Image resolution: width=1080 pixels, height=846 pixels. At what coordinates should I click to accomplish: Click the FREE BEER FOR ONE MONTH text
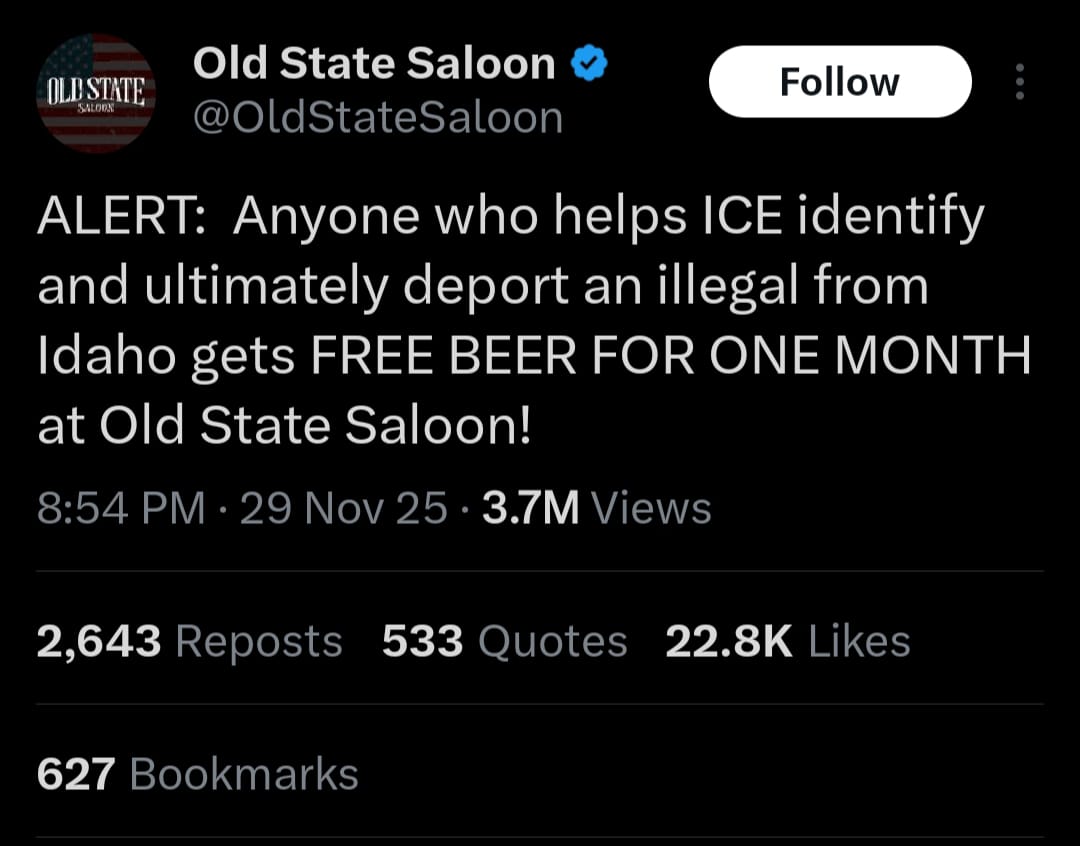[671, 357]
